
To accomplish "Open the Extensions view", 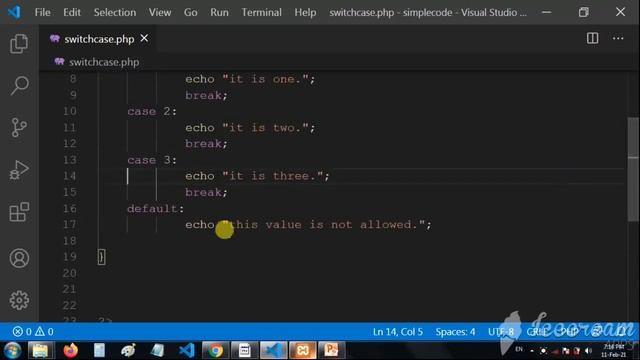I will tap(19, 212).
